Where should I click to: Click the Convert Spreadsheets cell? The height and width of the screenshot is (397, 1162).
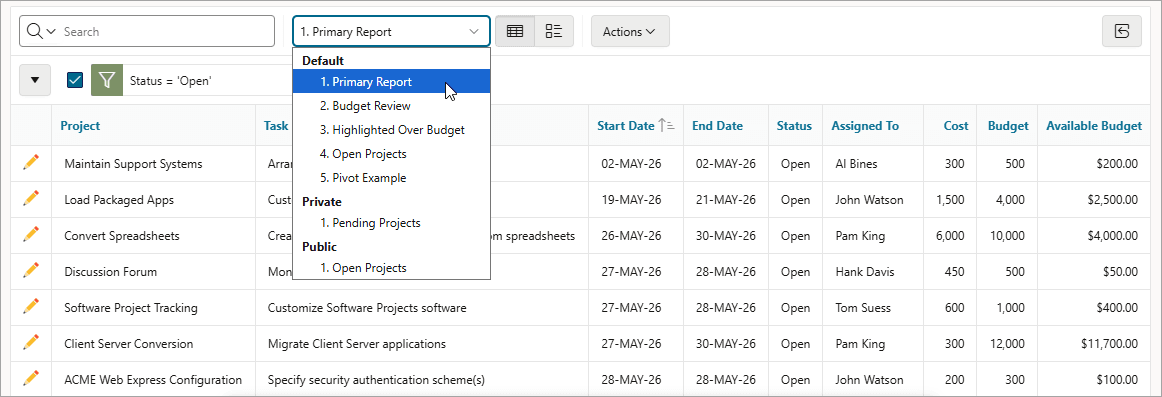click(x=153, y=236)
